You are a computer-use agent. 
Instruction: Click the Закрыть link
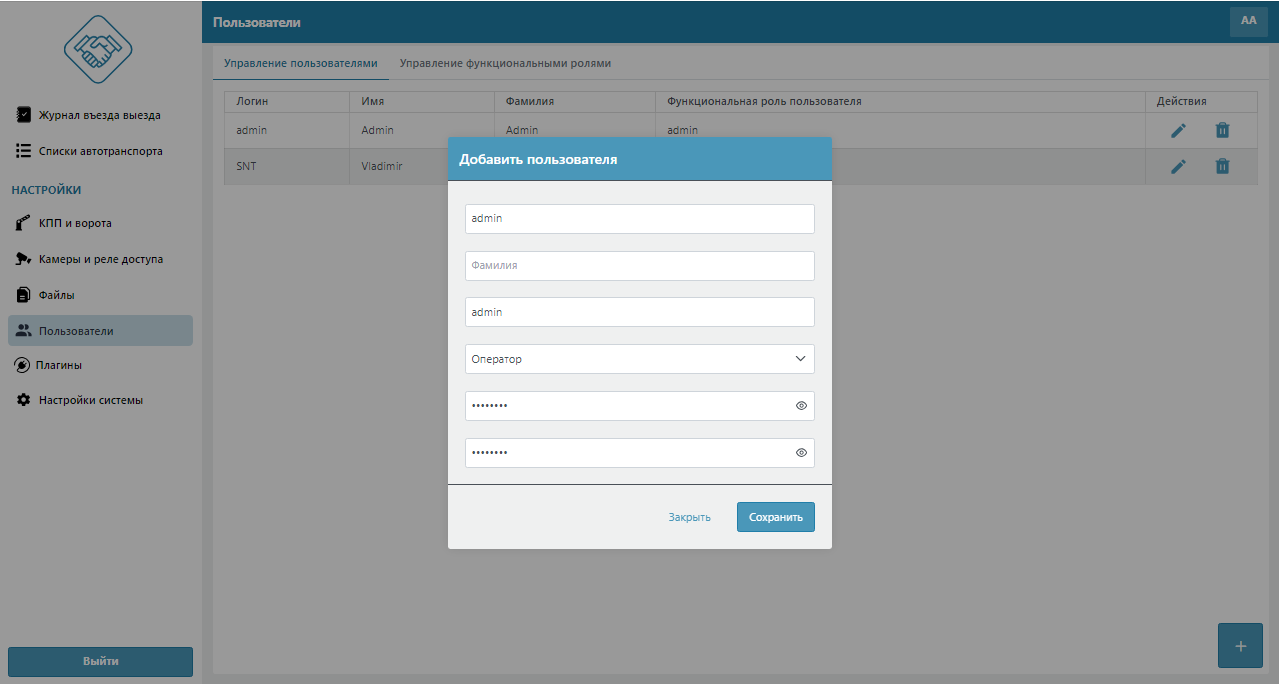click(x=689, y=517)
